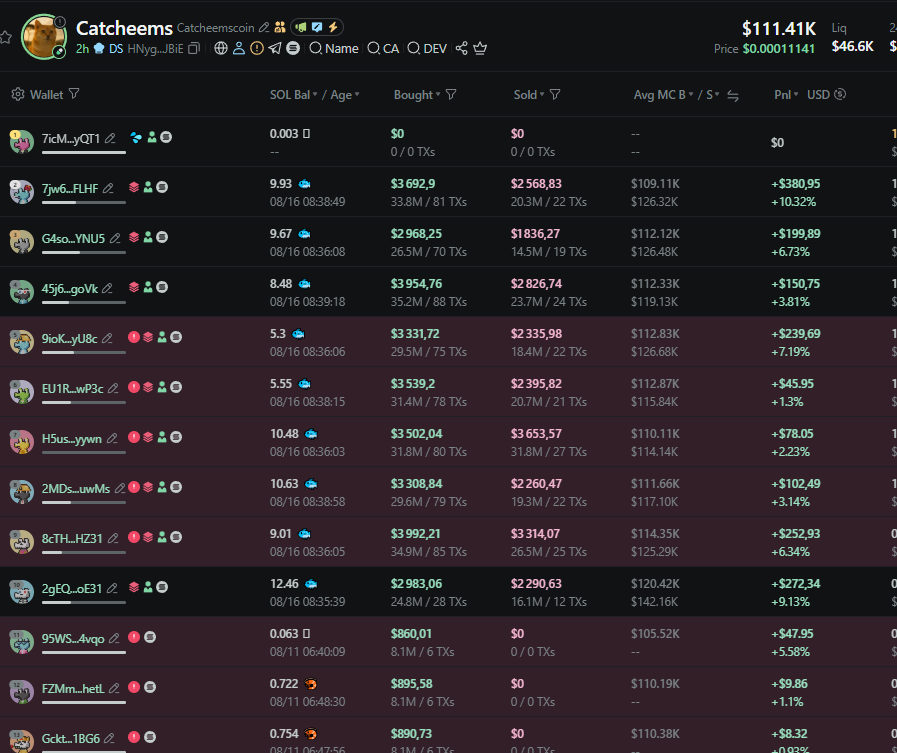Image resolution: width=897 pixels, height=753 pixels.
Task: Search token by DEV
Action: 427,49
